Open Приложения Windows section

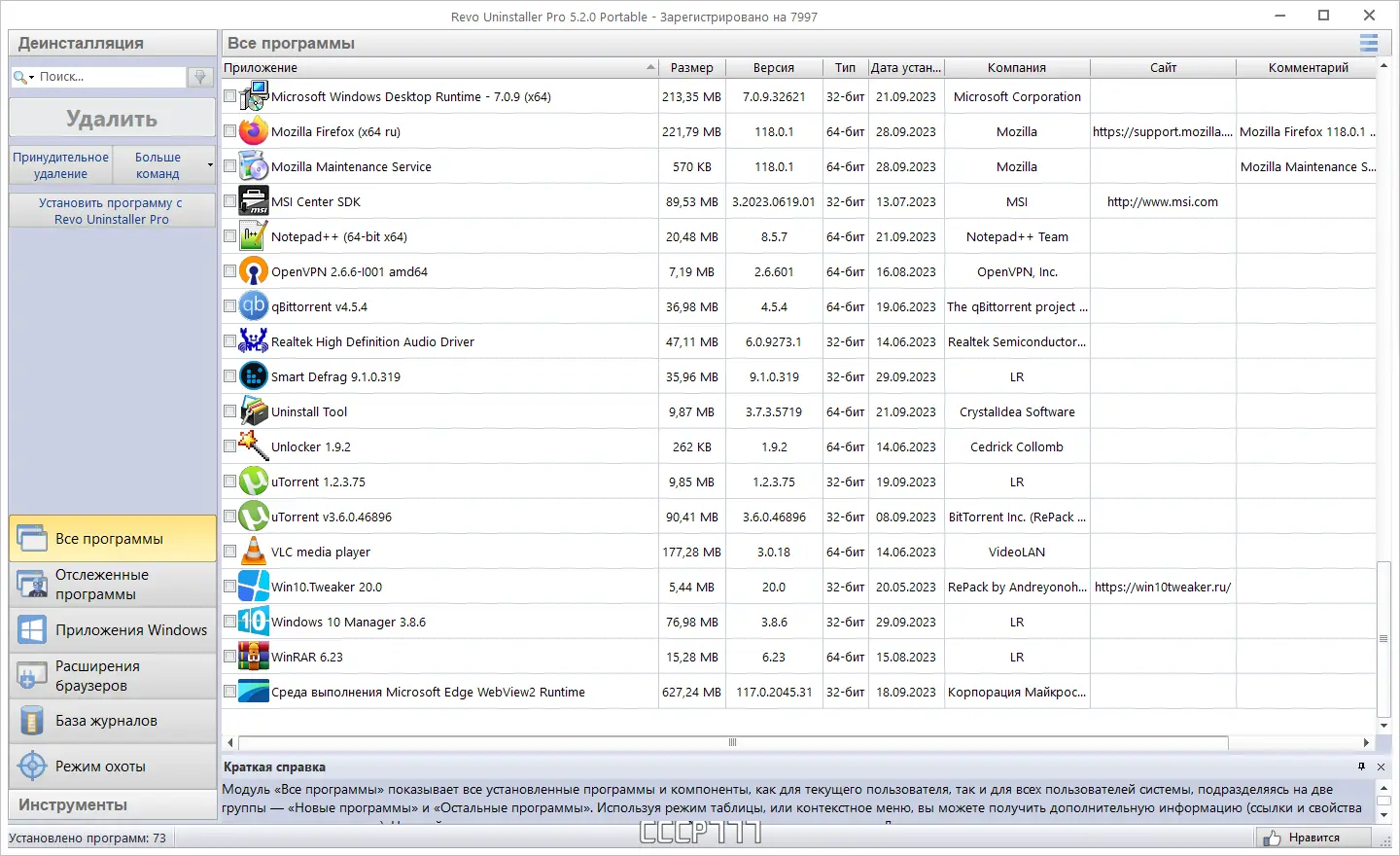click(x=113, y=630)
